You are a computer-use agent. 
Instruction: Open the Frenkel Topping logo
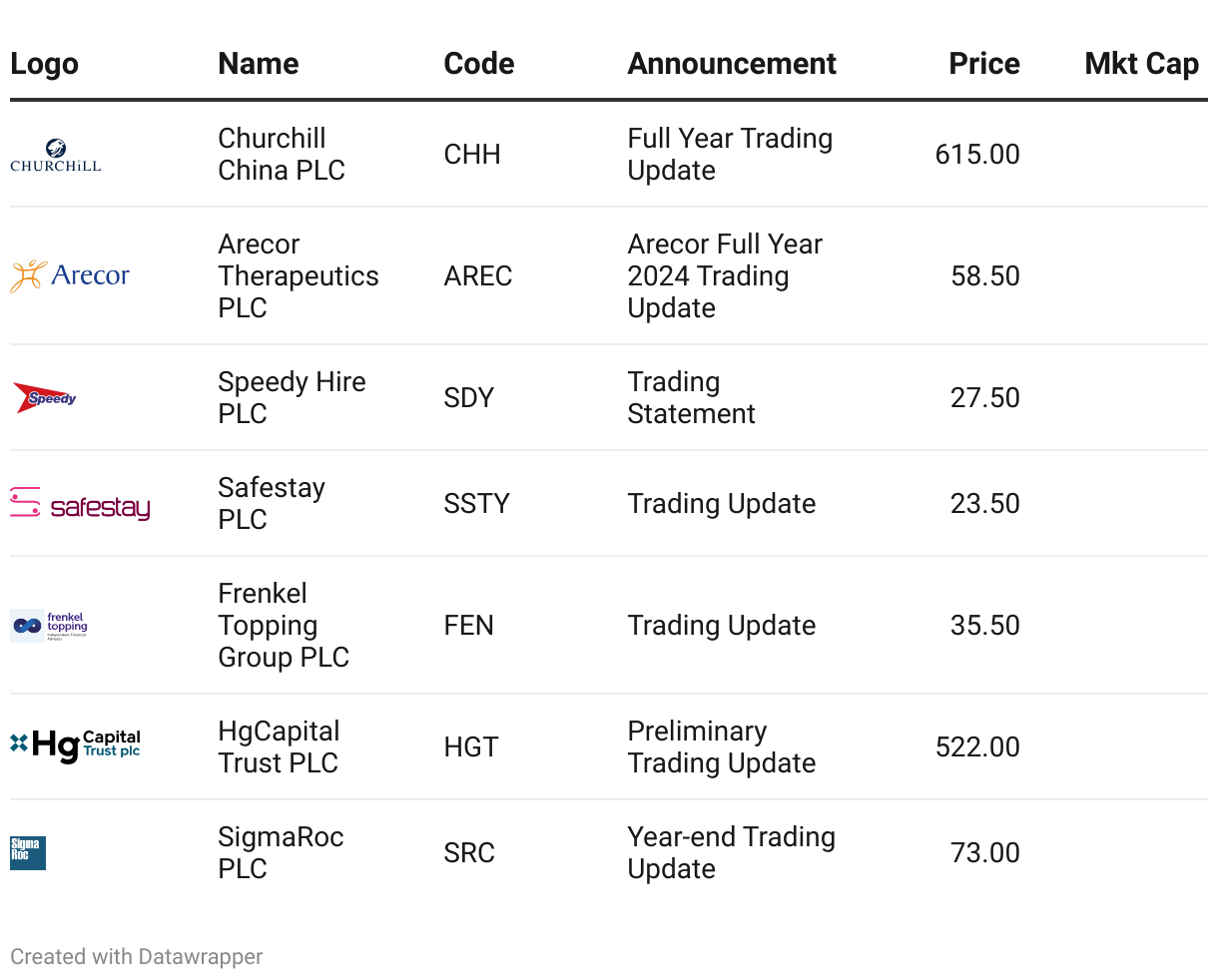(49, 626)
